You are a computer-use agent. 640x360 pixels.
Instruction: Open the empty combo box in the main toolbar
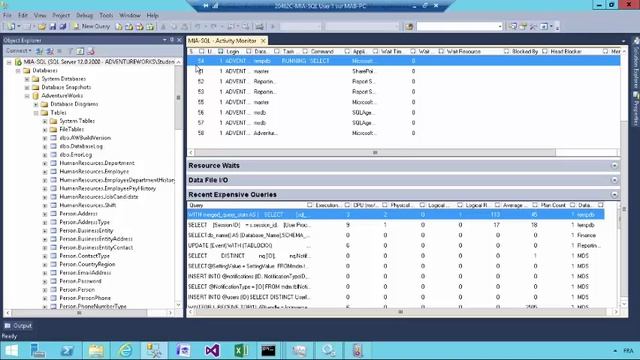point(460,27)
